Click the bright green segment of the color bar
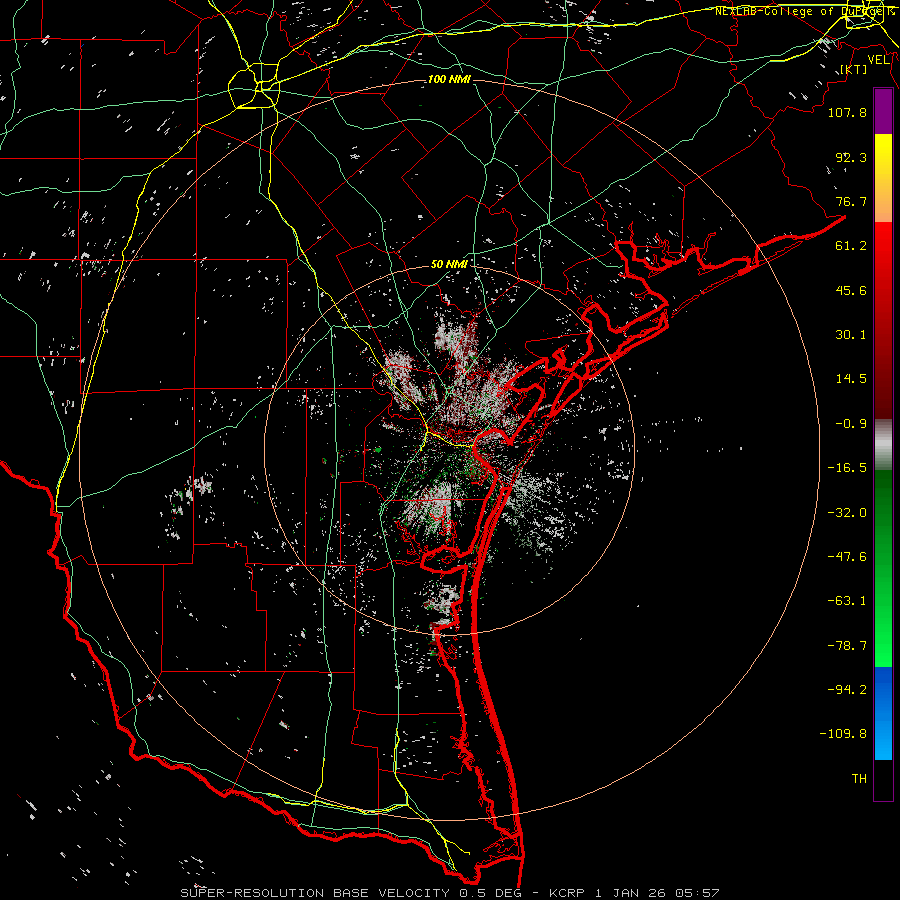This screenshot has height=900, width=900. tap(883, 568)
